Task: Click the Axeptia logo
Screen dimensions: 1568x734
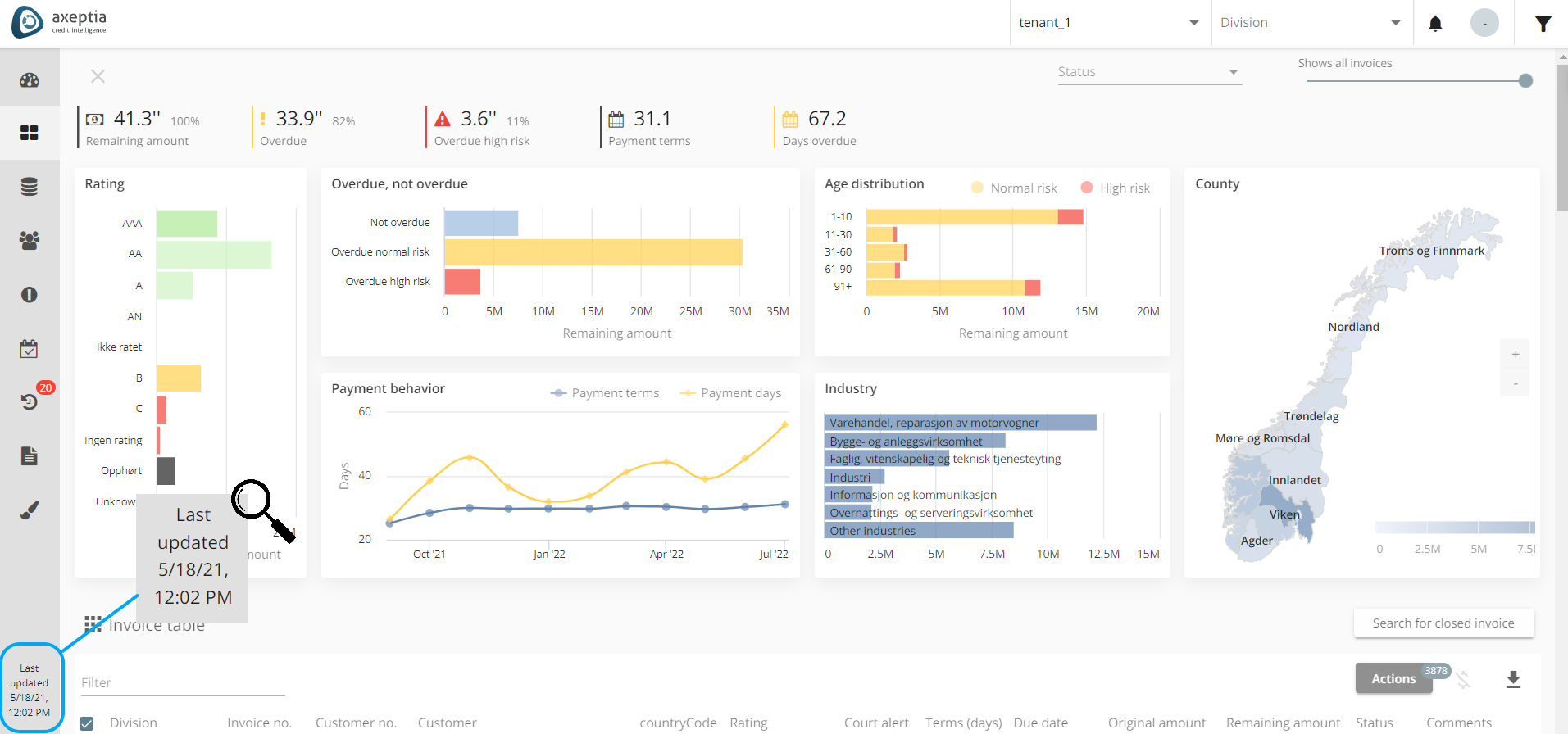Action: click(59, 22)
